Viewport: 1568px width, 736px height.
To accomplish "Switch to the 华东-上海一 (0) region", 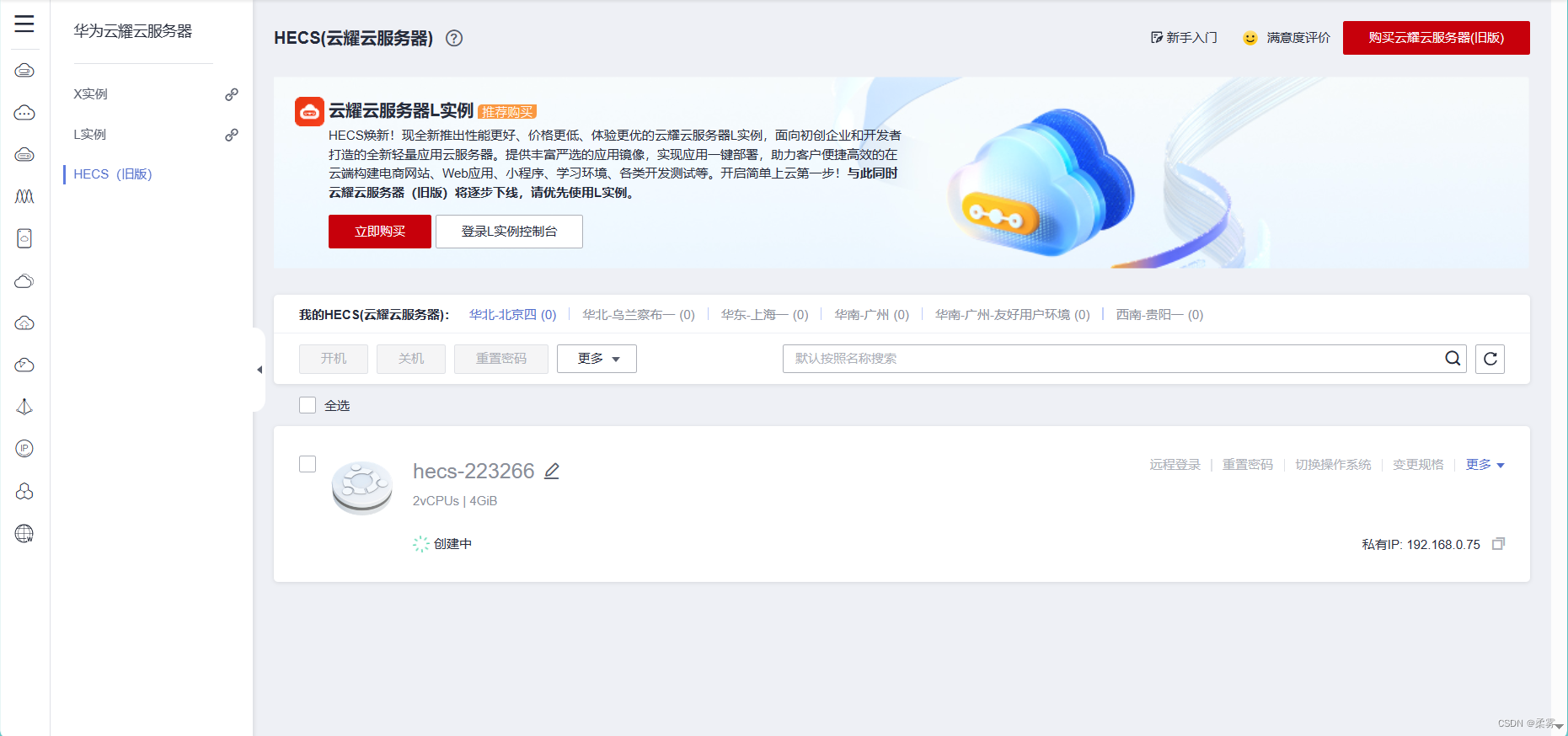I will click(x=764, y=315).
